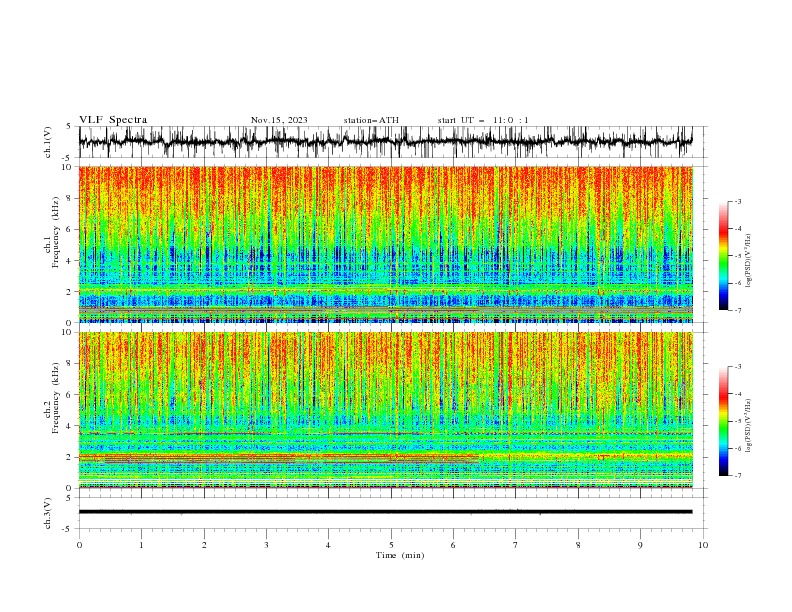Click the 'VLF Spectra' title text
The height and width of the screenshot is (612, 792).
coord(113,120)
